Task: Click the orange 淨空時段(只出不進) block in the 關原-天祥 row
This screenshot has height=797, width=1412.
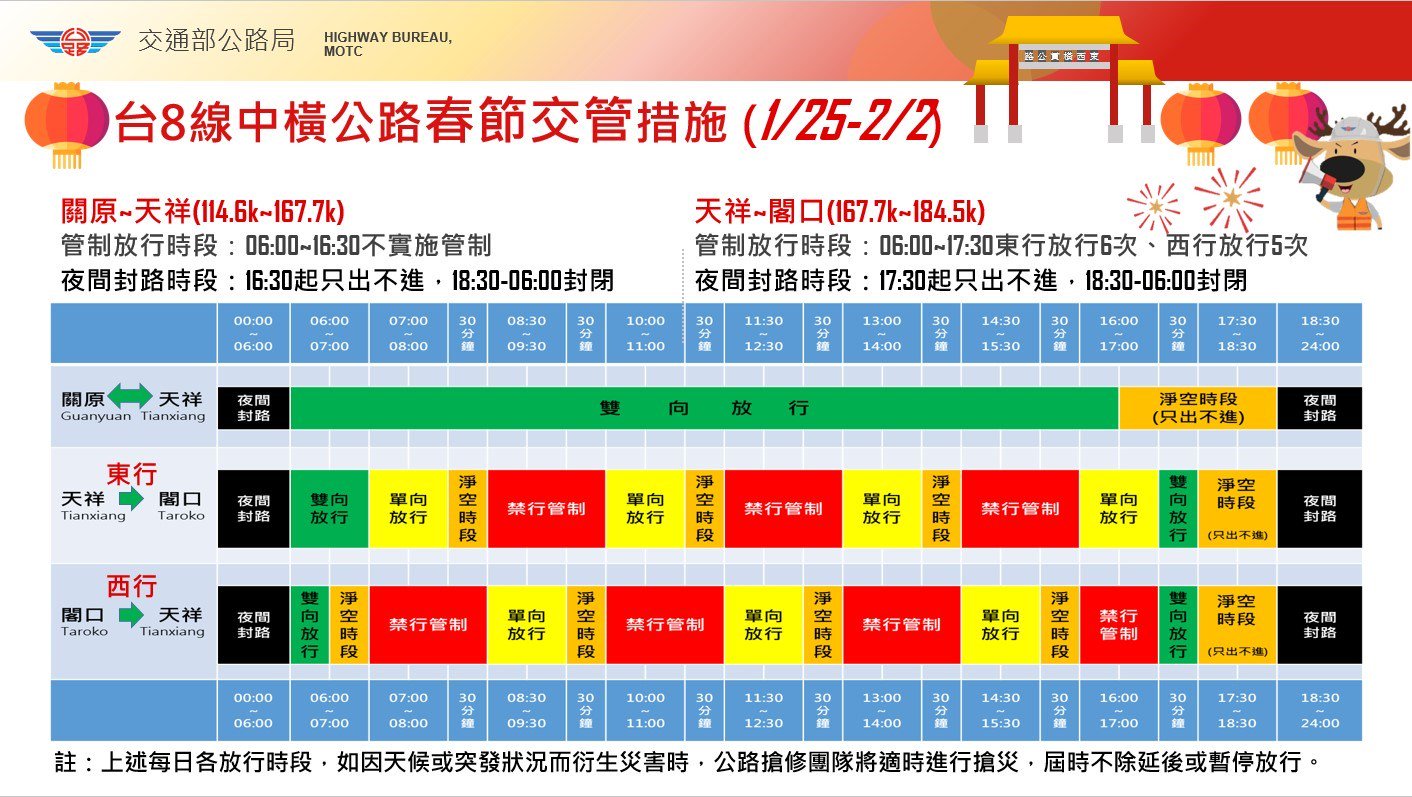Action: (x=1198, y=408)
